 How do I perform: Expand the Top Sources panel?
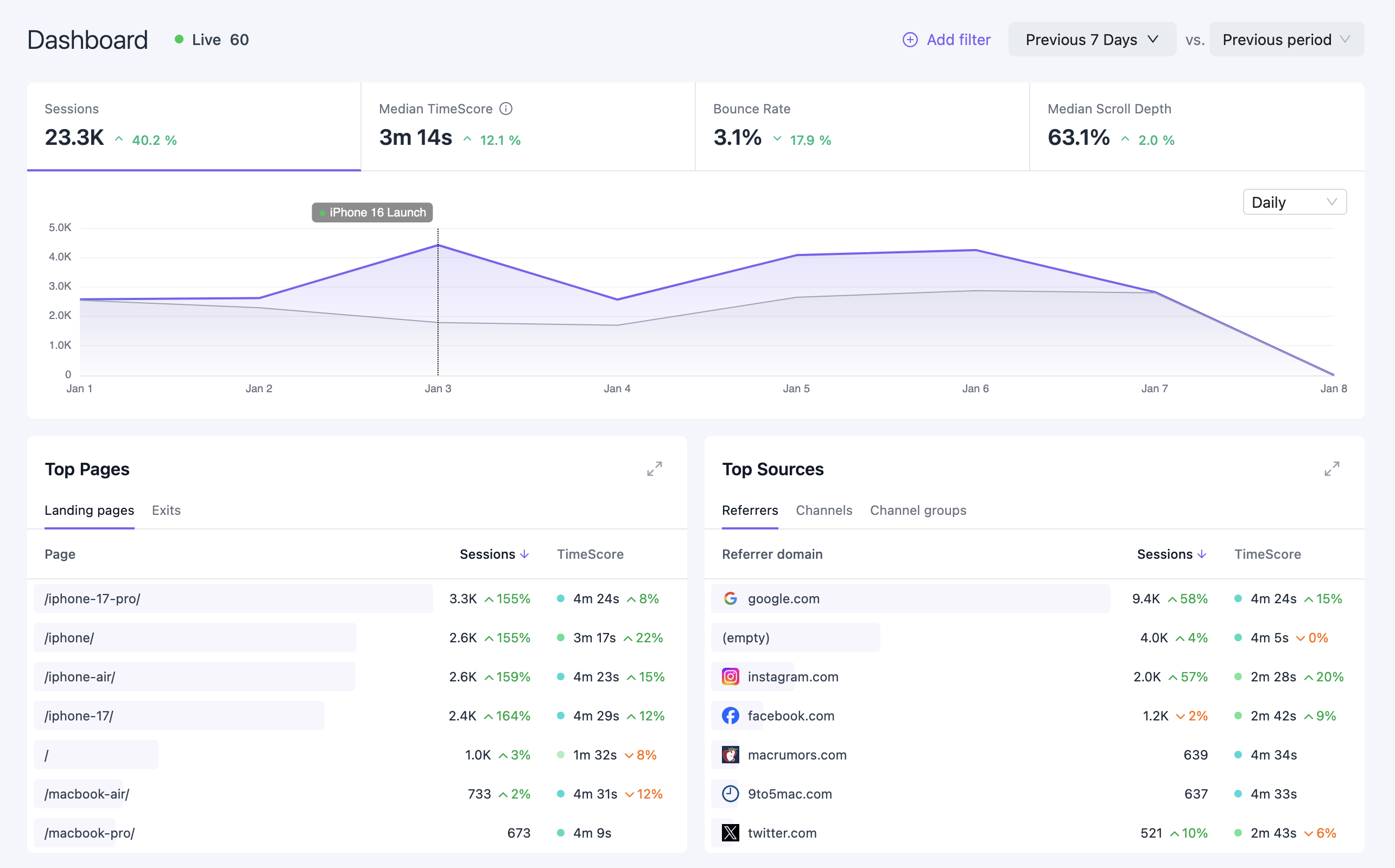point(1332,469)
